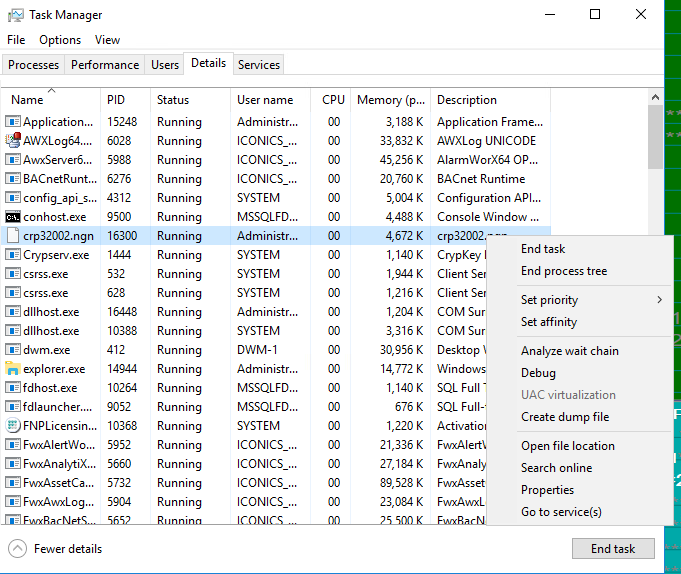681x574 pixels.
Task: Sort by the Name column header
Action: coord(51,100)
